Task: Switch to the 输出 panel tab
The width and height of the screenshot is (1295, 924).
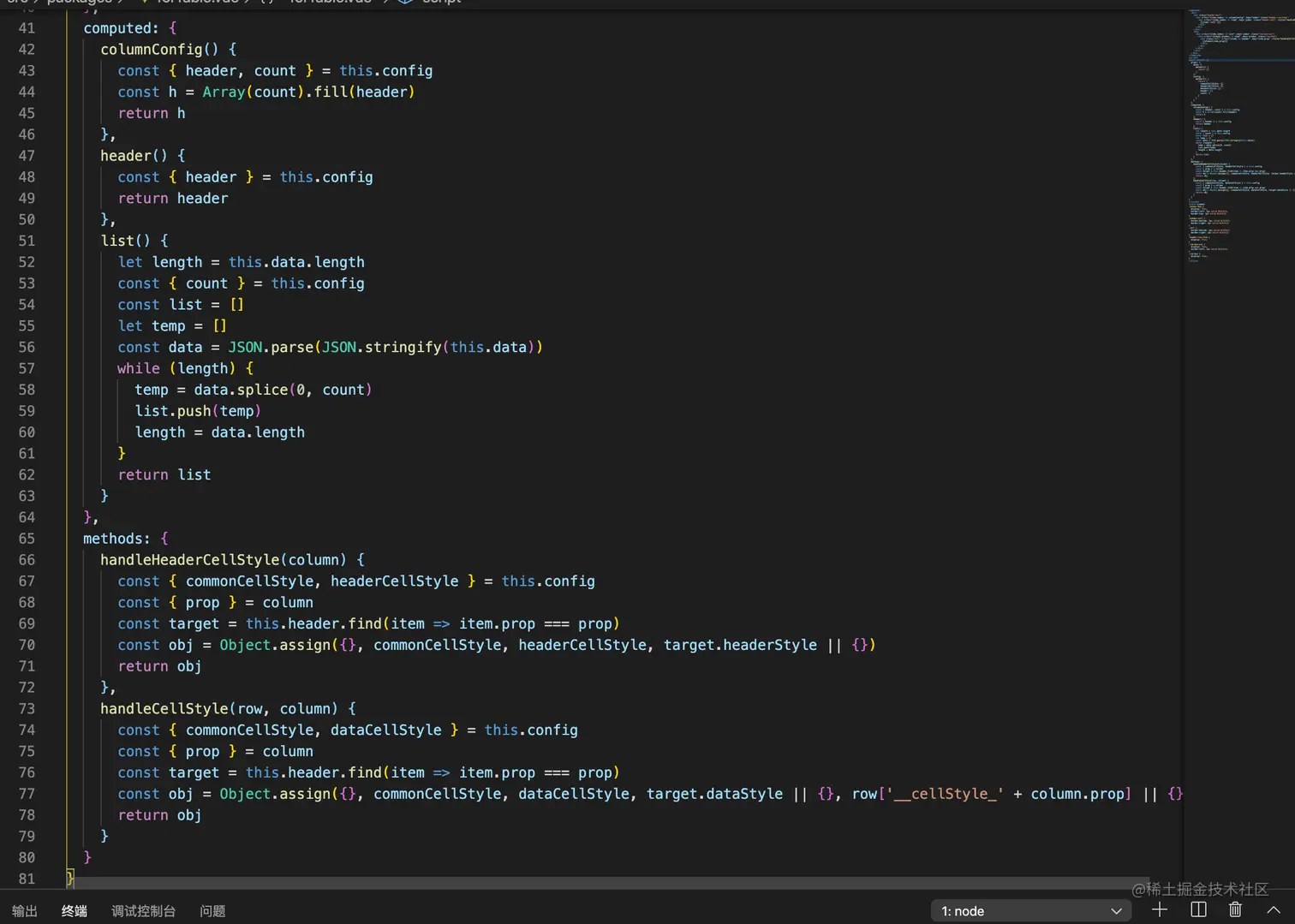Action: click(25, 911)
